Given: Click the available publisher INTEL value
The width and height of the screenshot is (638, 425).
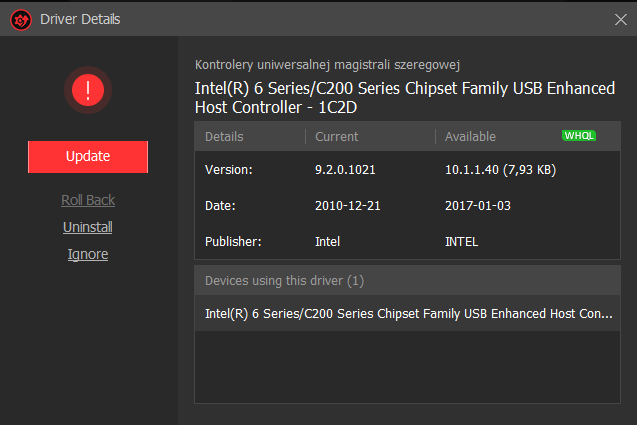Looking at the screenshot, I should coord(461,242).
